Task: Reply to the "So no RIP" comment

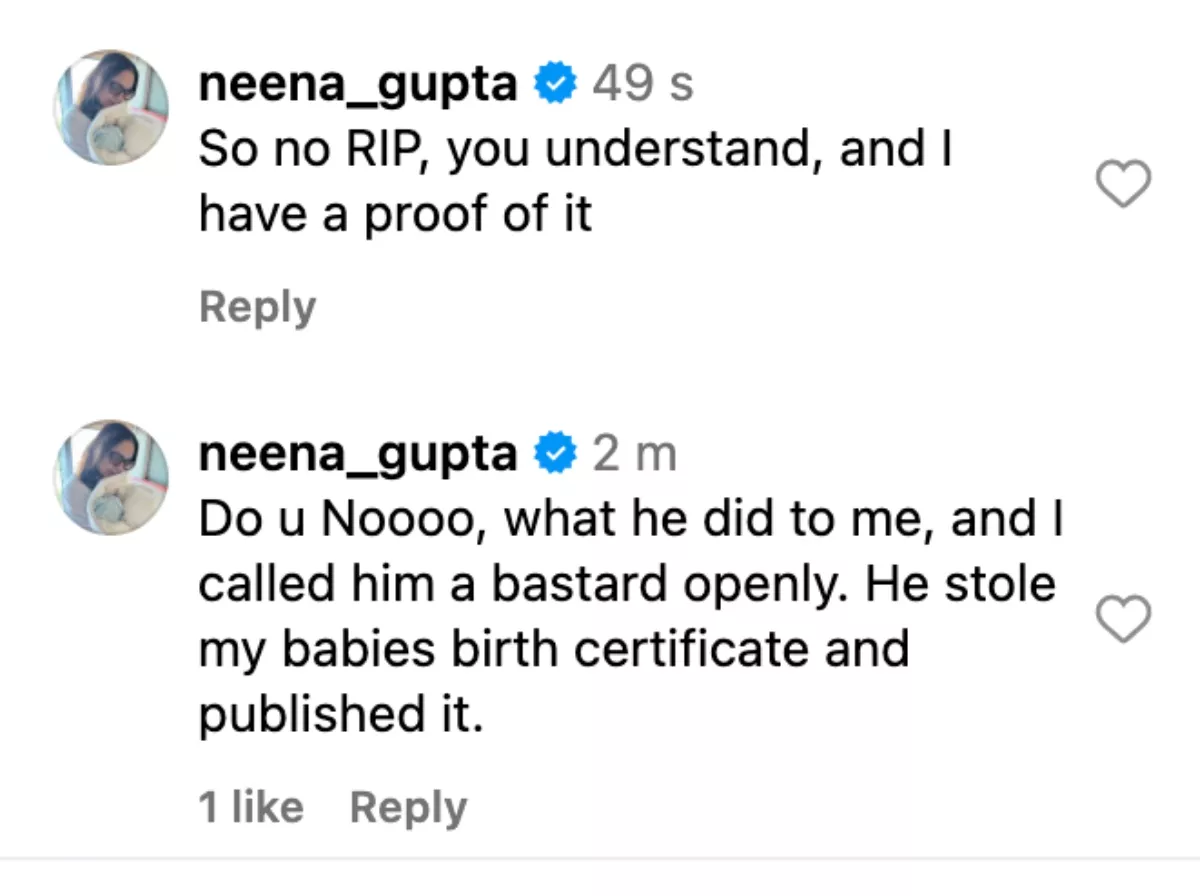Action: click(257, 307)
